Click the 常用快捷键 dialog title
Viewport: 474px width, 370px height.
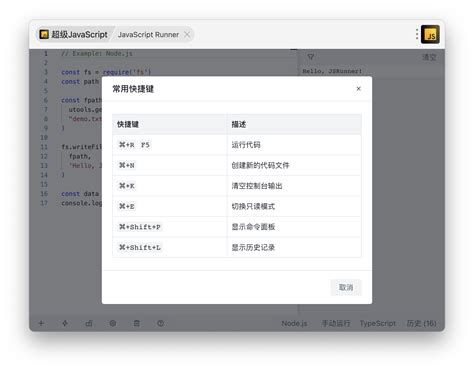tap(133, 89)
